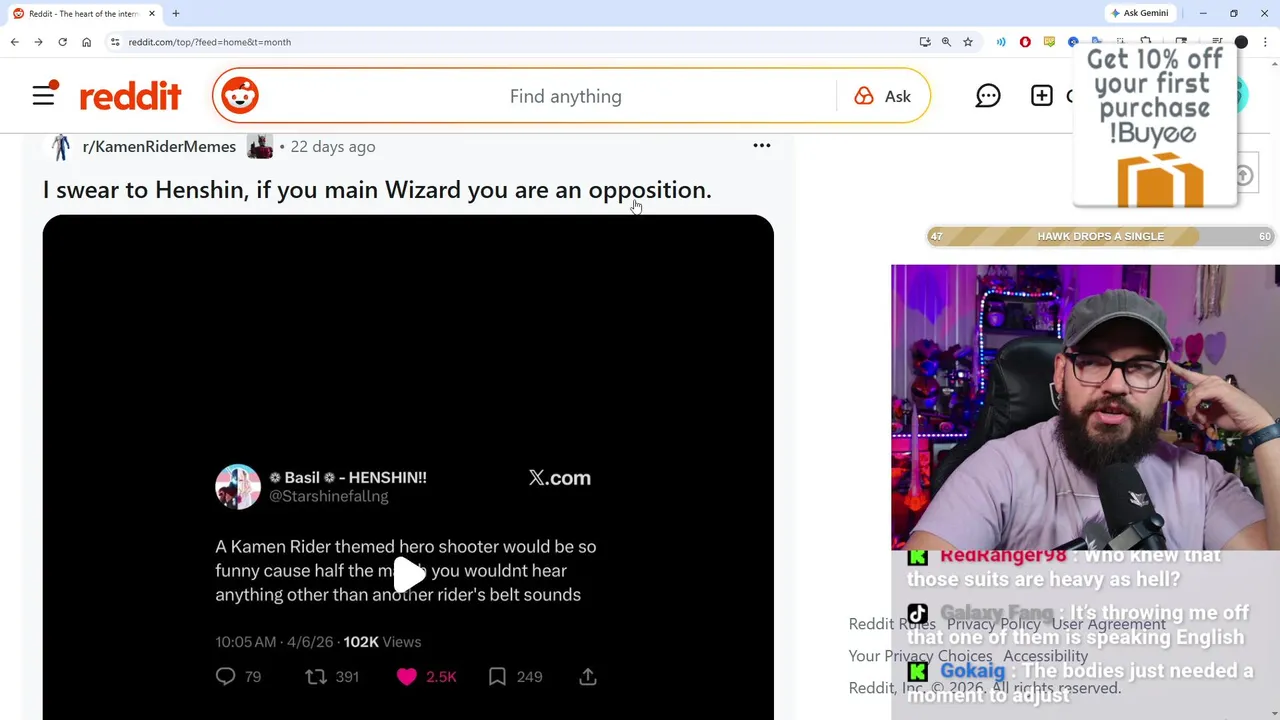
Task: Click the blue sound-wave extension icon
Action: coord(1001,42)
